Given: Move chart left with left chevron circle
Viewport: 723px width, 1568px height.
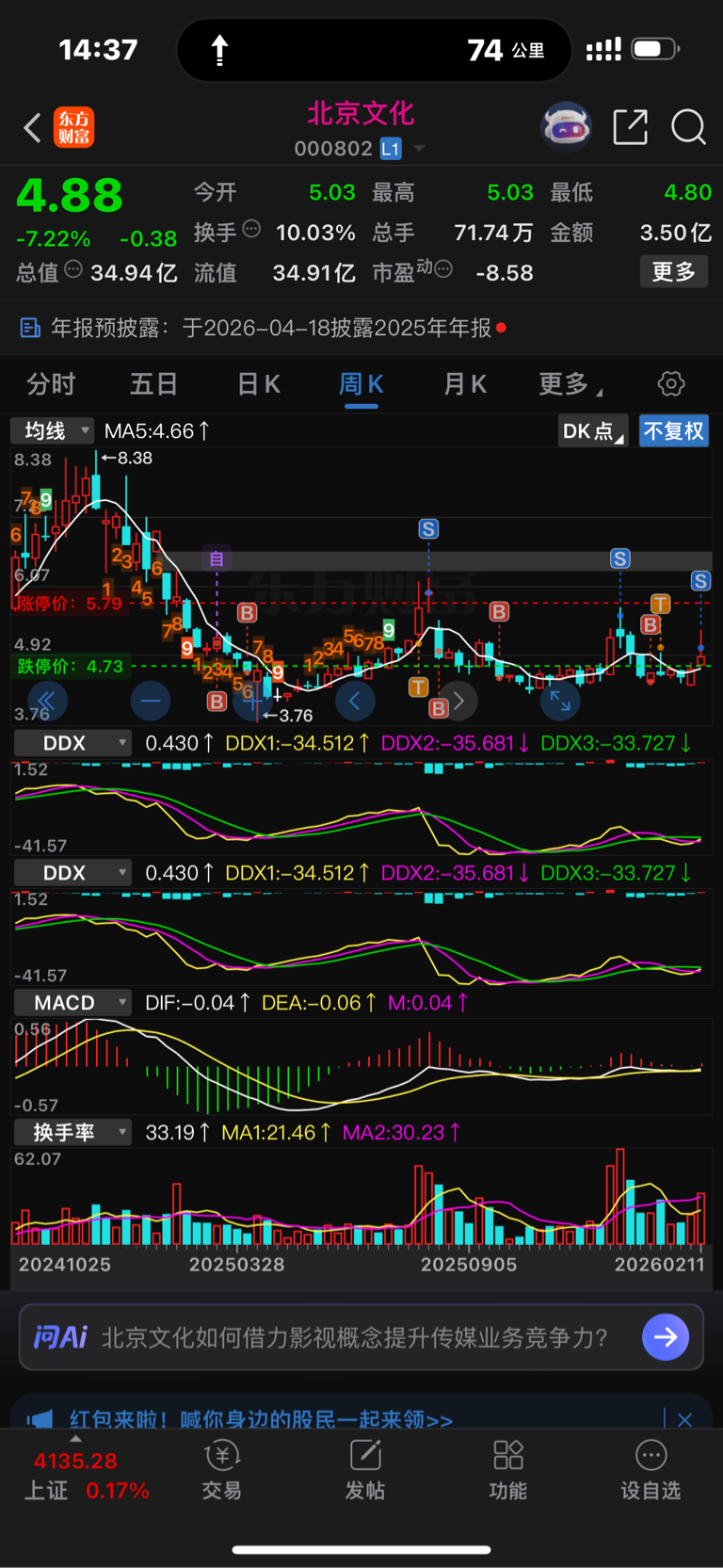Looking at the screenshot, I should pos(355,701).
